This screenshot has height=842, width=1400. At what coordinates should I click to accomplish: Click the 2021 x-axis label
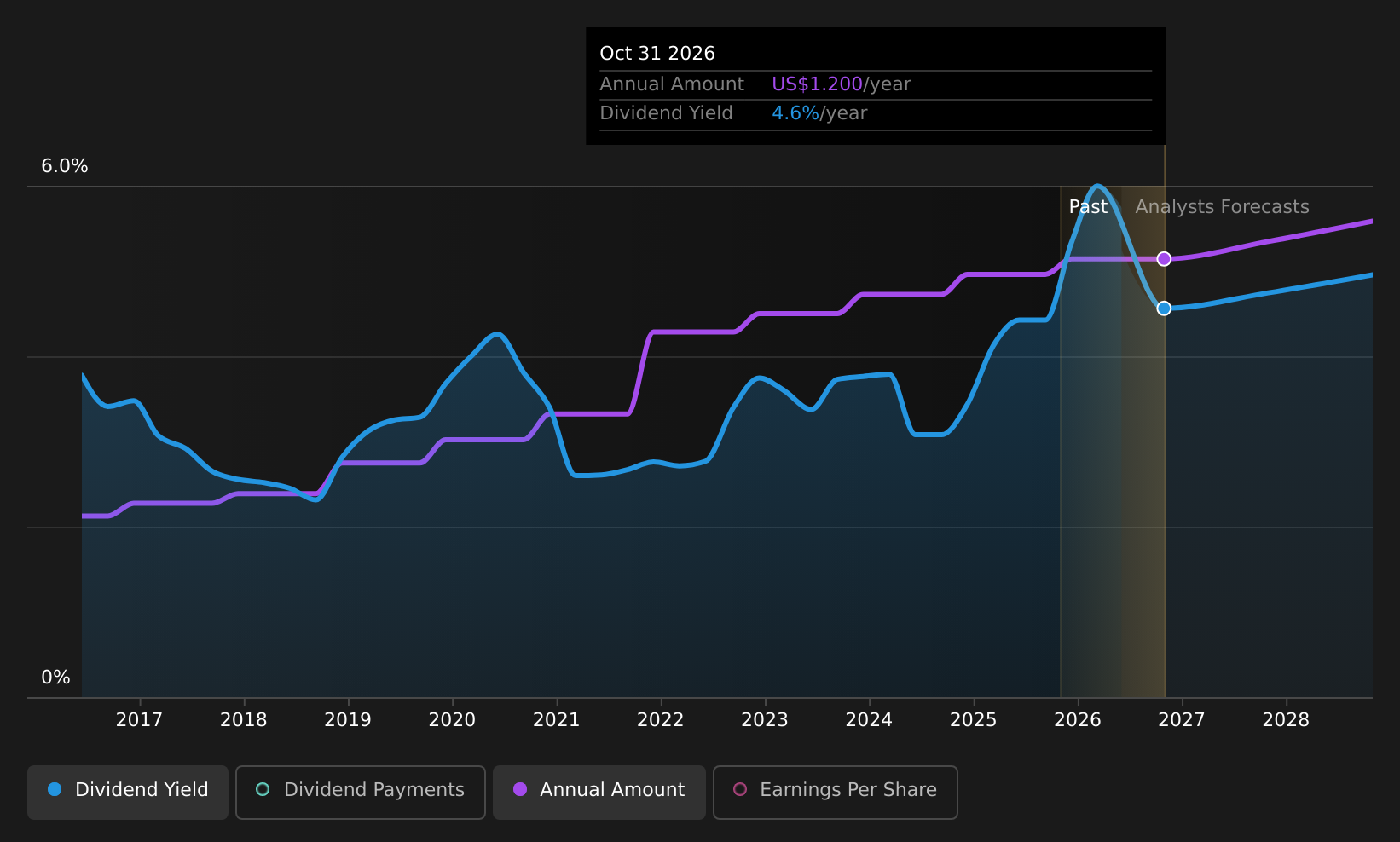(557, 720)
